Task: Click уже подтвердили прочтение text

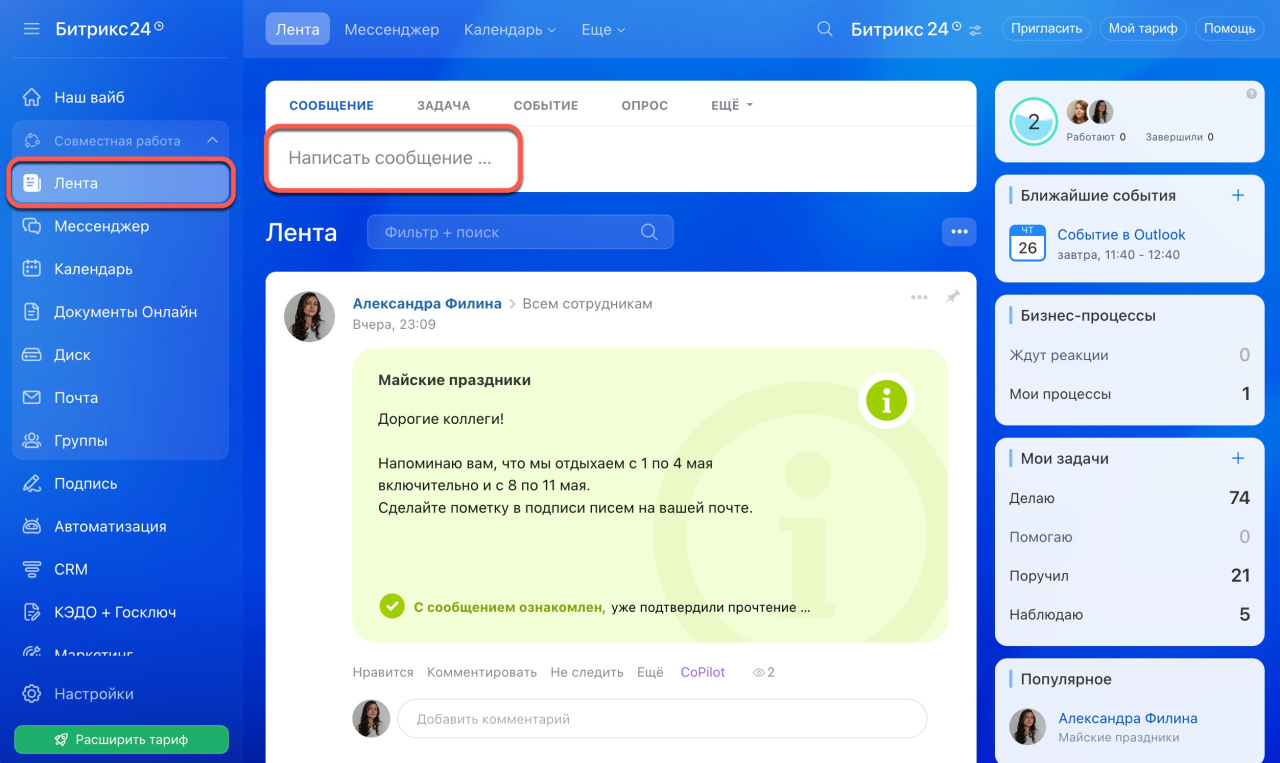Action: point(710,607)
